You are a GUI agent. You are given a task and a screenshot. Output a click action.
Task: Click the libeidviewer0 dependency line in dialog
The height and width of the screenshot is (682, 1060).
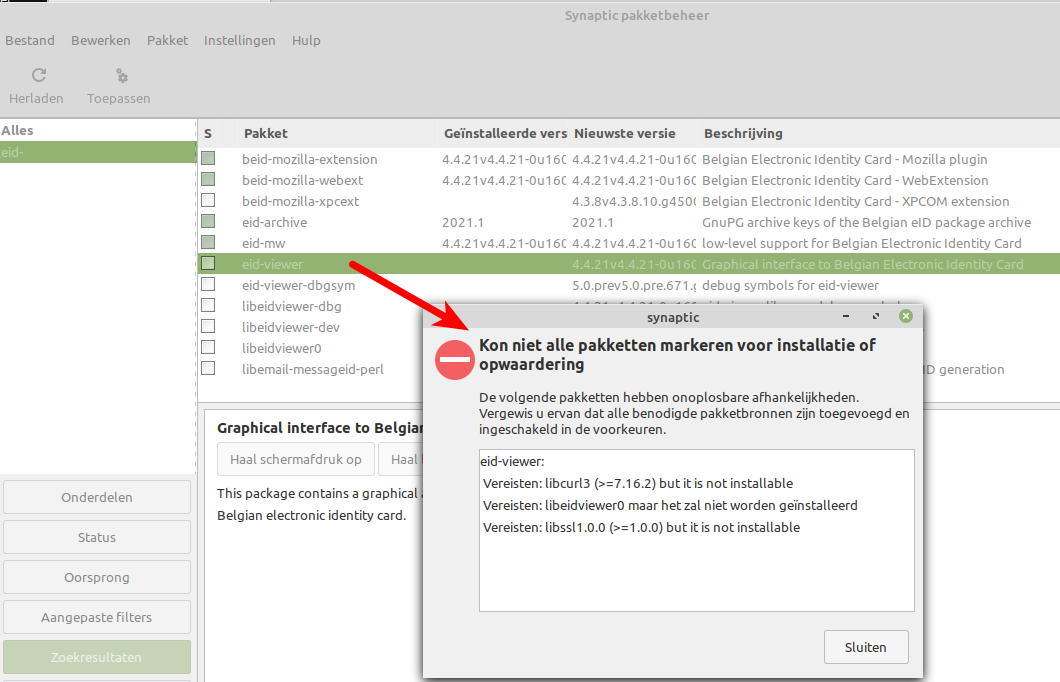click(670, 506)
